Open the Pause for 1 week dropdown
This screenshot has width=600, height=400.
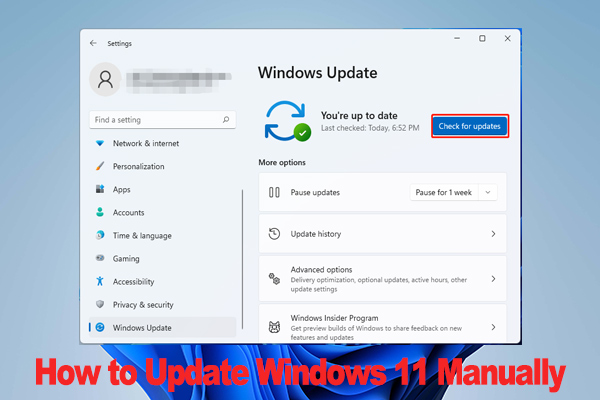[453, 193]
